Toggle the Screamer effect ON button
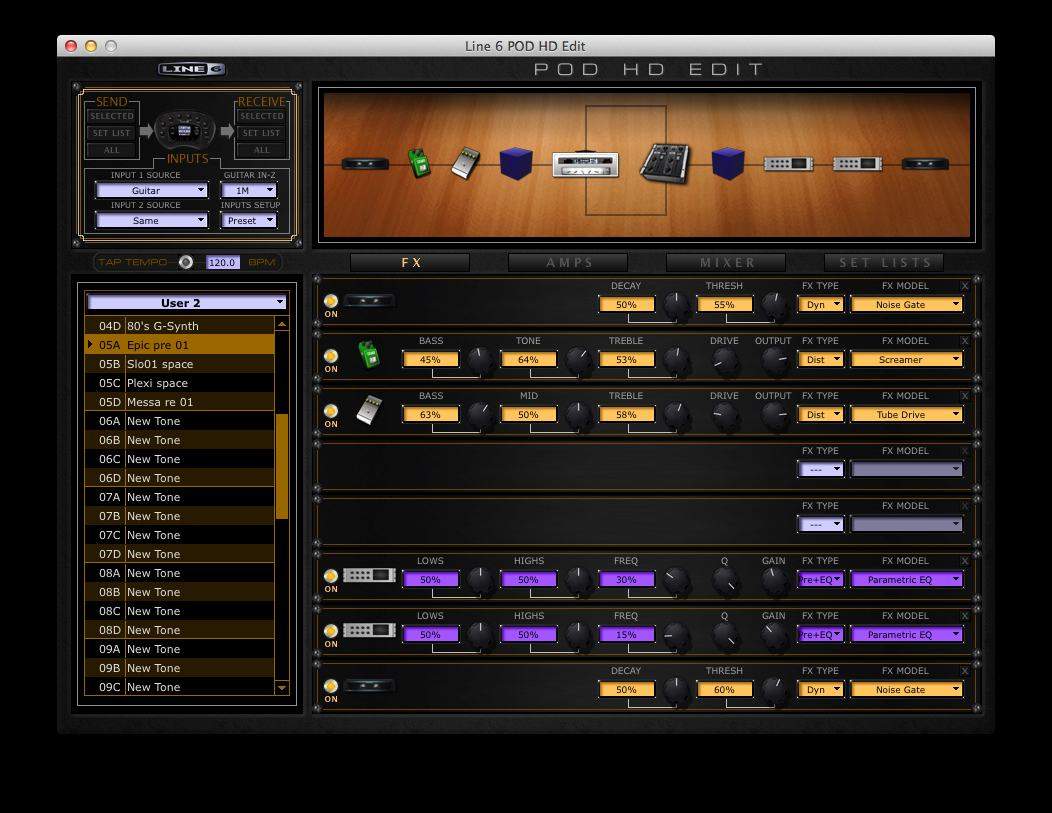The image size is (1052, 813). 331,355
